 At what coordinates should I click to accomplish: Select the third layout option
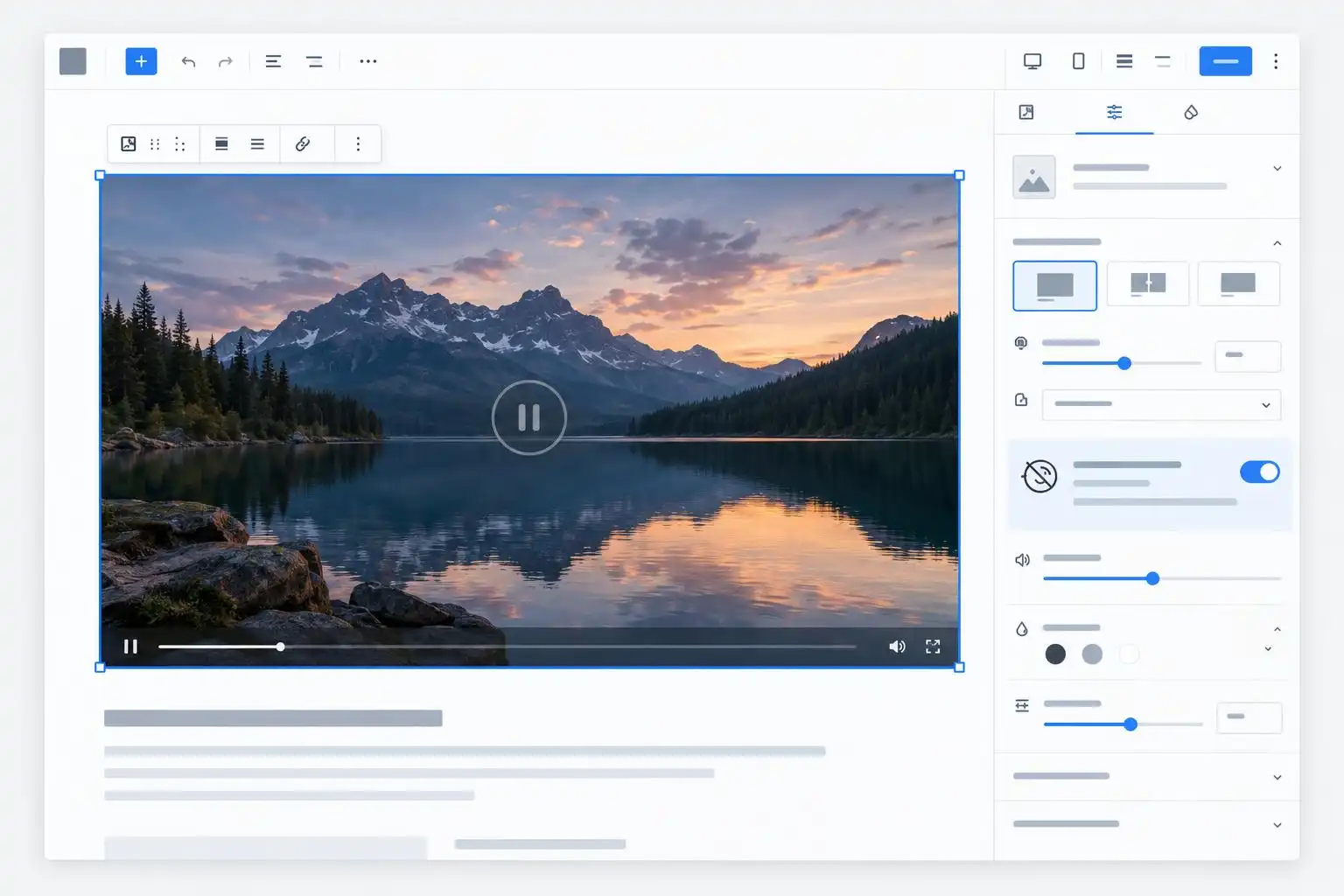(x=1238, y=283)
